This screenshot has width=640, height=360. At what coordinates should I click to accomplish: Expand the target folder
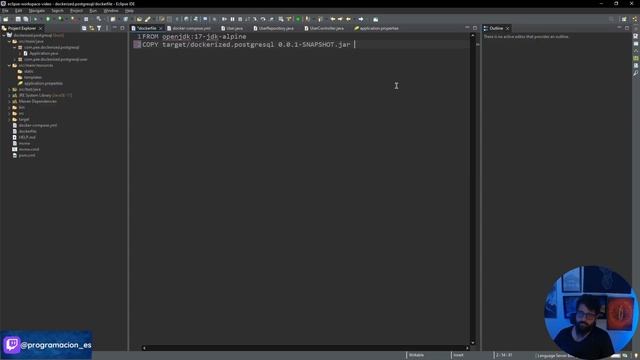(9, 119)
